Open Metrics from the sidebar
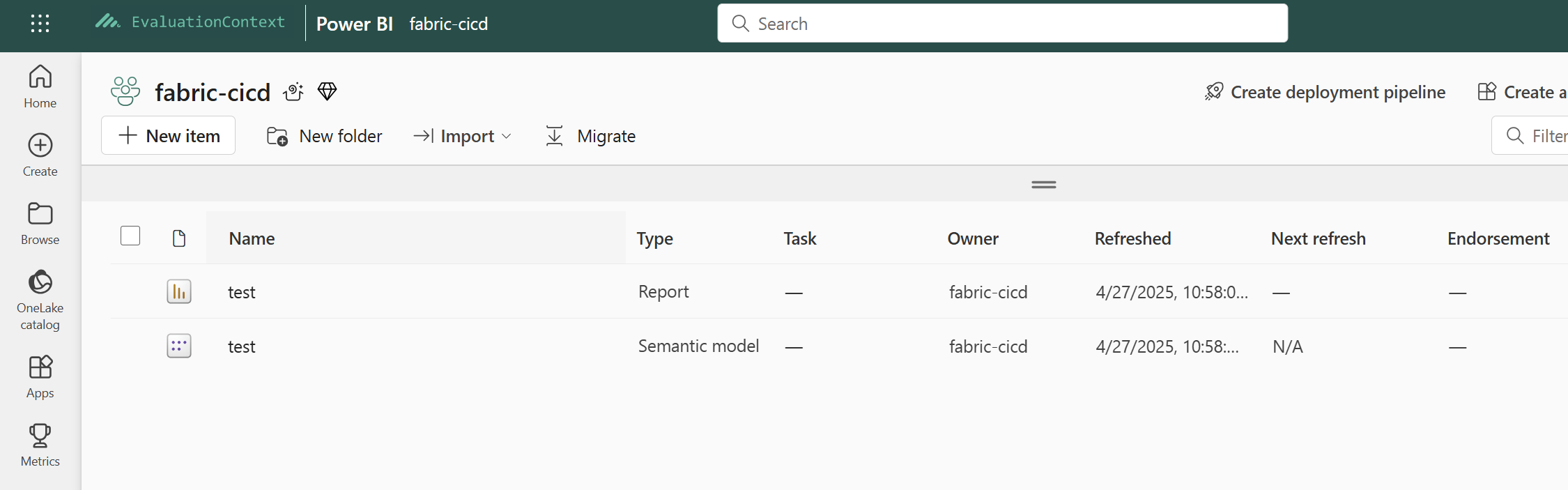 pyautogui.click(x=40, y=445)
